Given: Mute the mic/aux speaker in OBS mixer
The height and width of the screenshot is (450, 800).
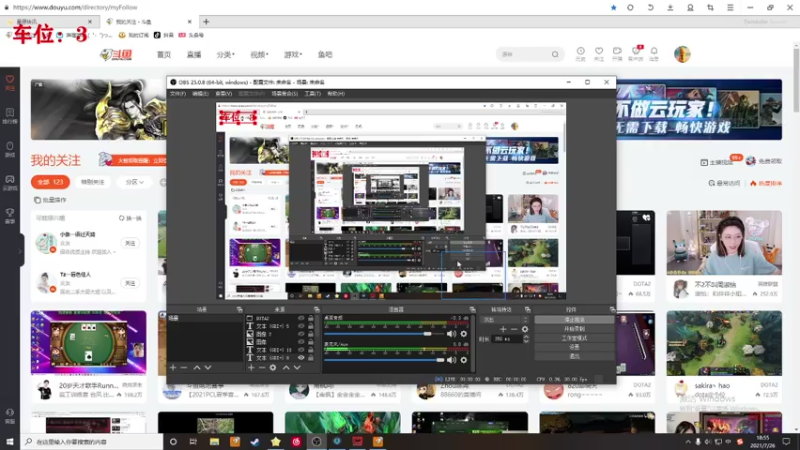Looking at the screenshot, I should (x=452, y=360).
